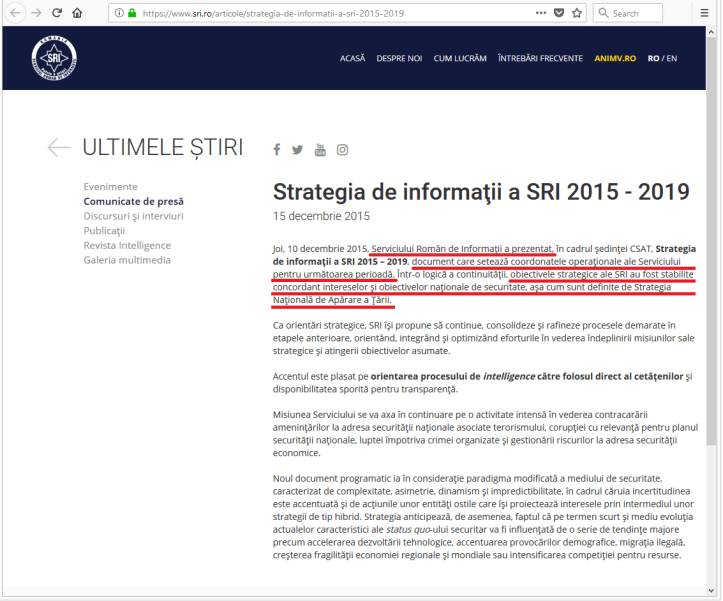This screenshot has height=601, width=723.
Task: Open Galeria multimedia sidebar link
Action: point(127,260)
